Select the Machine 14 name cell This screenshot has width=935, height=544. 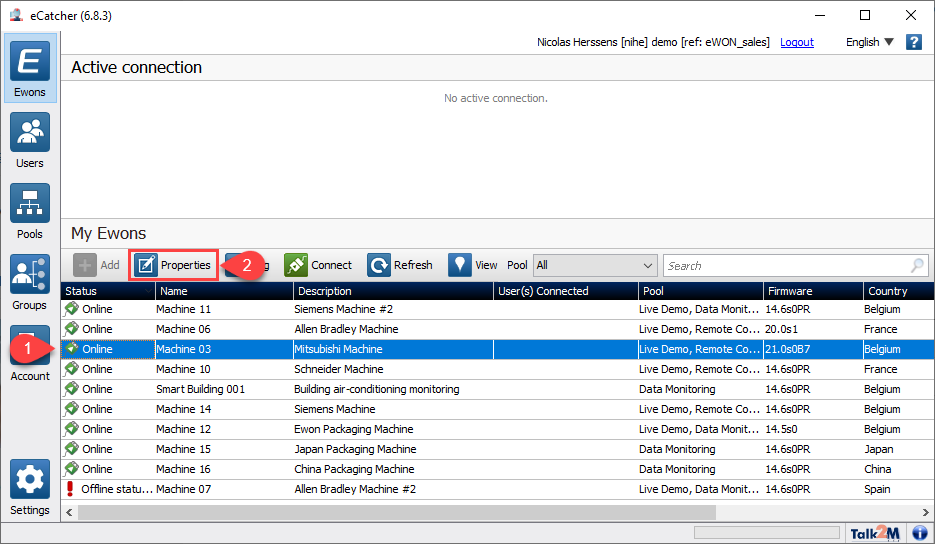coord(184,409)
